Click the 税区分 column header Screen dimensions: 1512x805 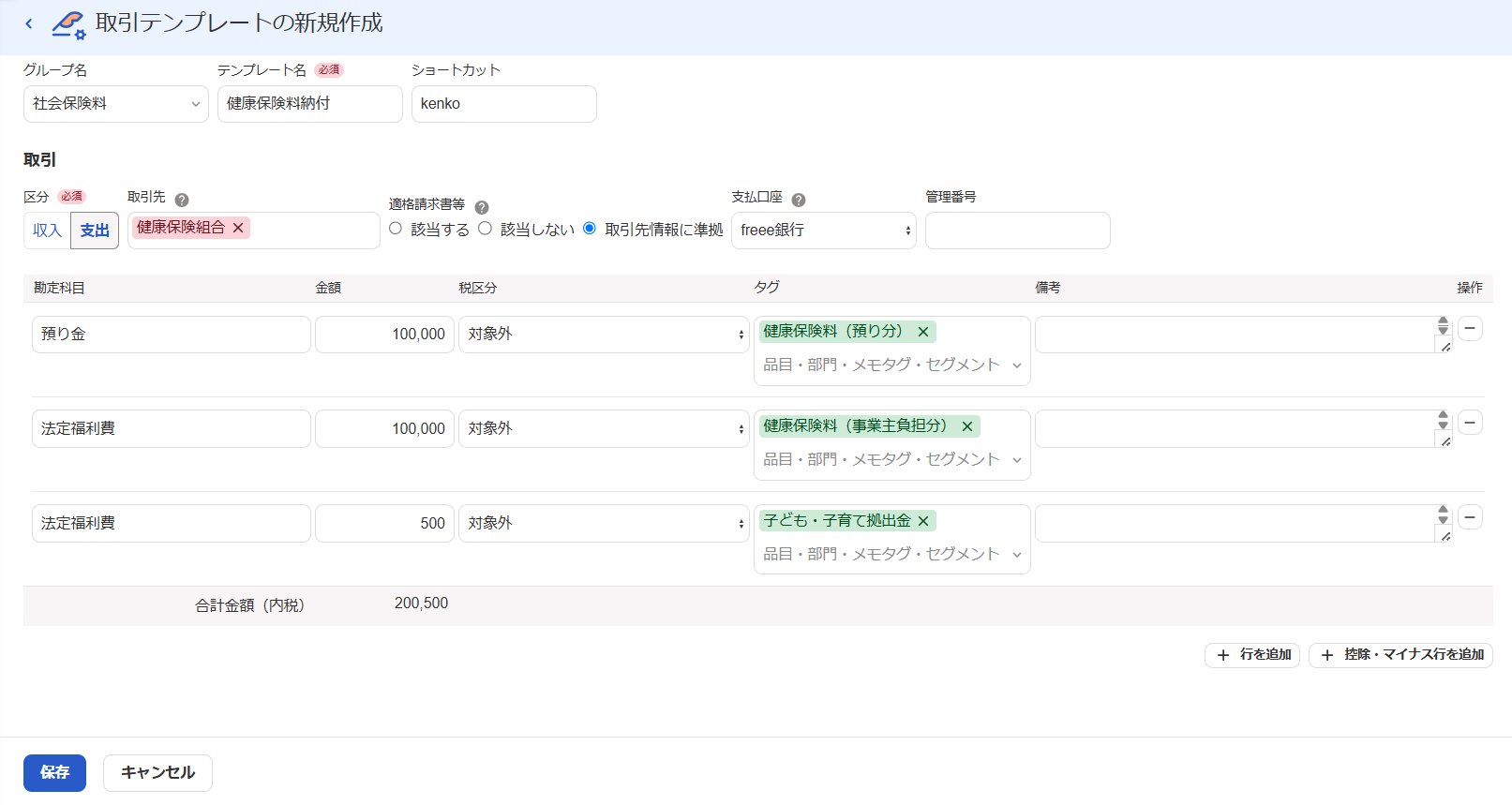coord(477,289)
